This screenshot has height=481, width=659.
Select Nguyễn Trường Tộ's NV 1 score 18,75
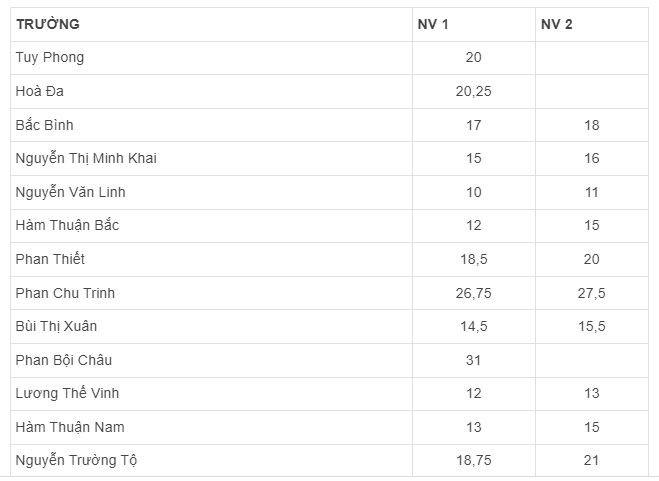coord(473,461)
